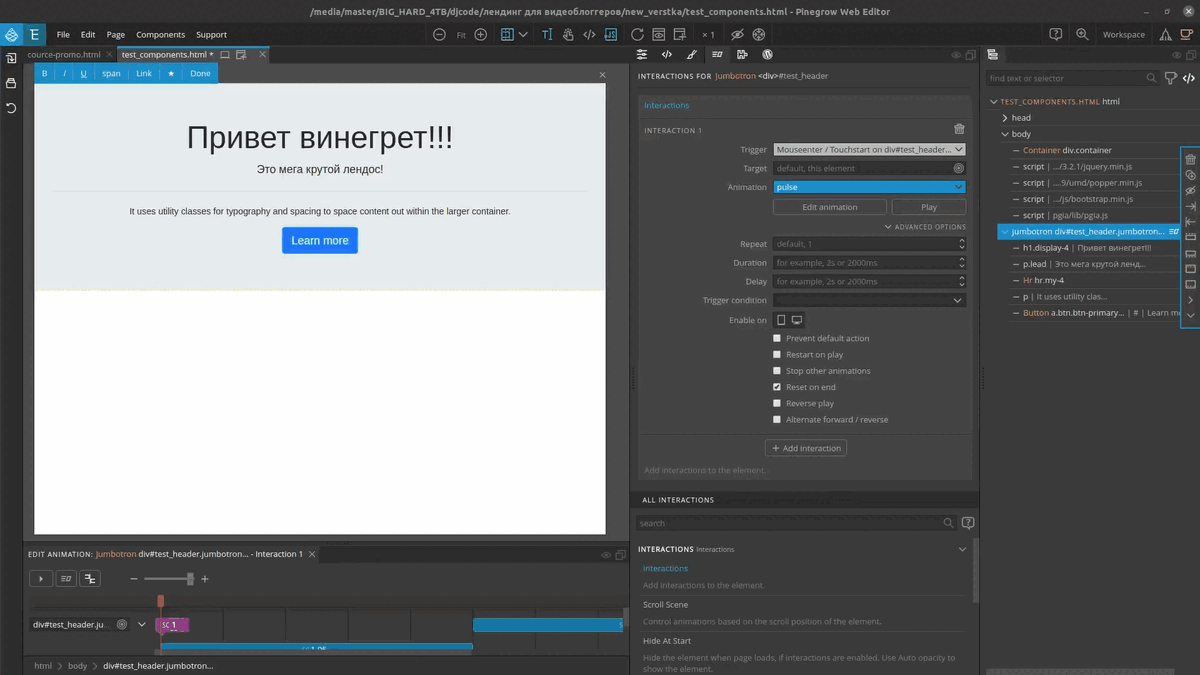
Task: Enable Prevent default action checkbox
Action: pos(777,338)
